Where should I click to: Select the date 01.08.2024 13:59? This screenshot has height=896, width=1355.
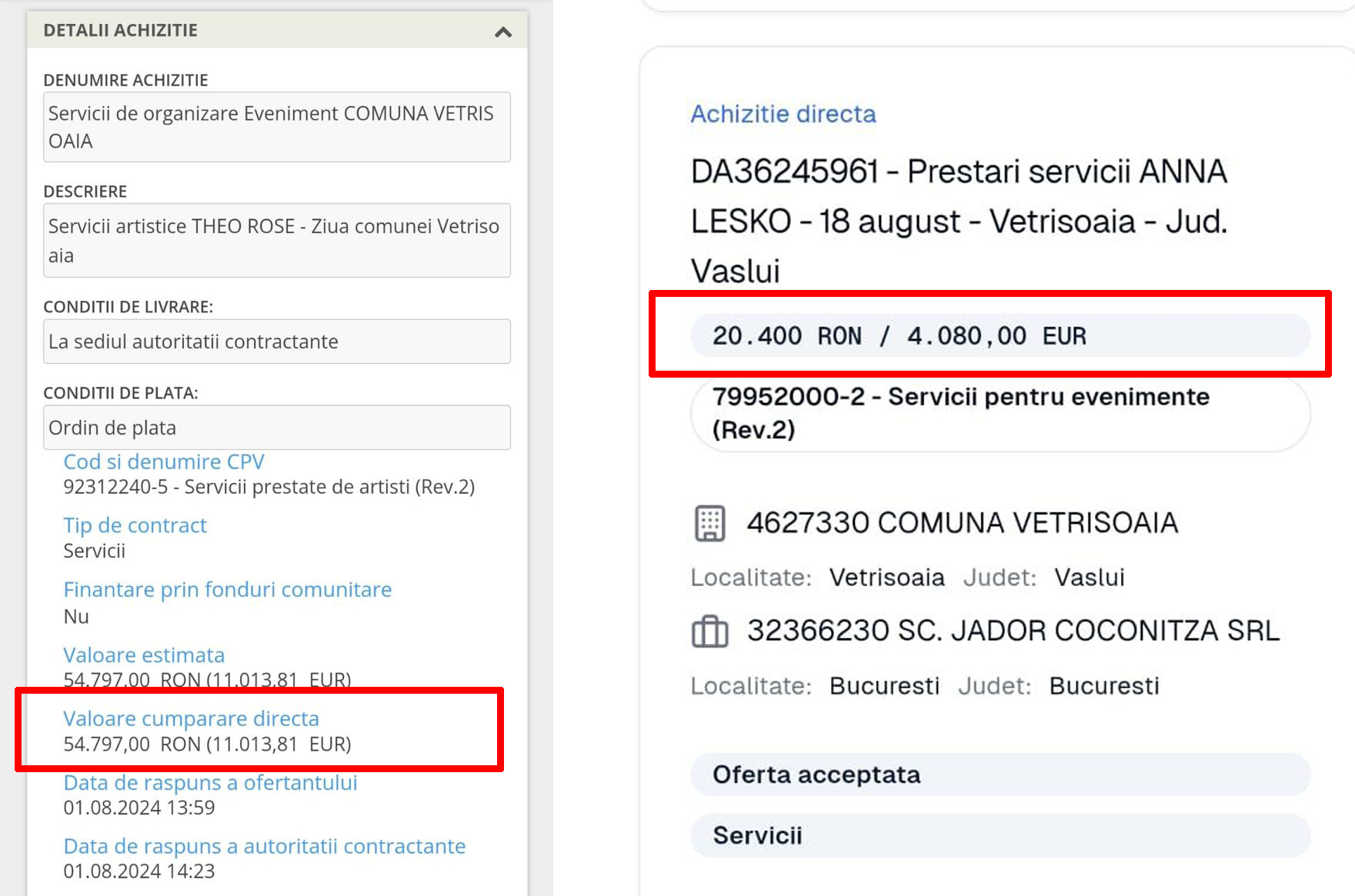[139, 808]
